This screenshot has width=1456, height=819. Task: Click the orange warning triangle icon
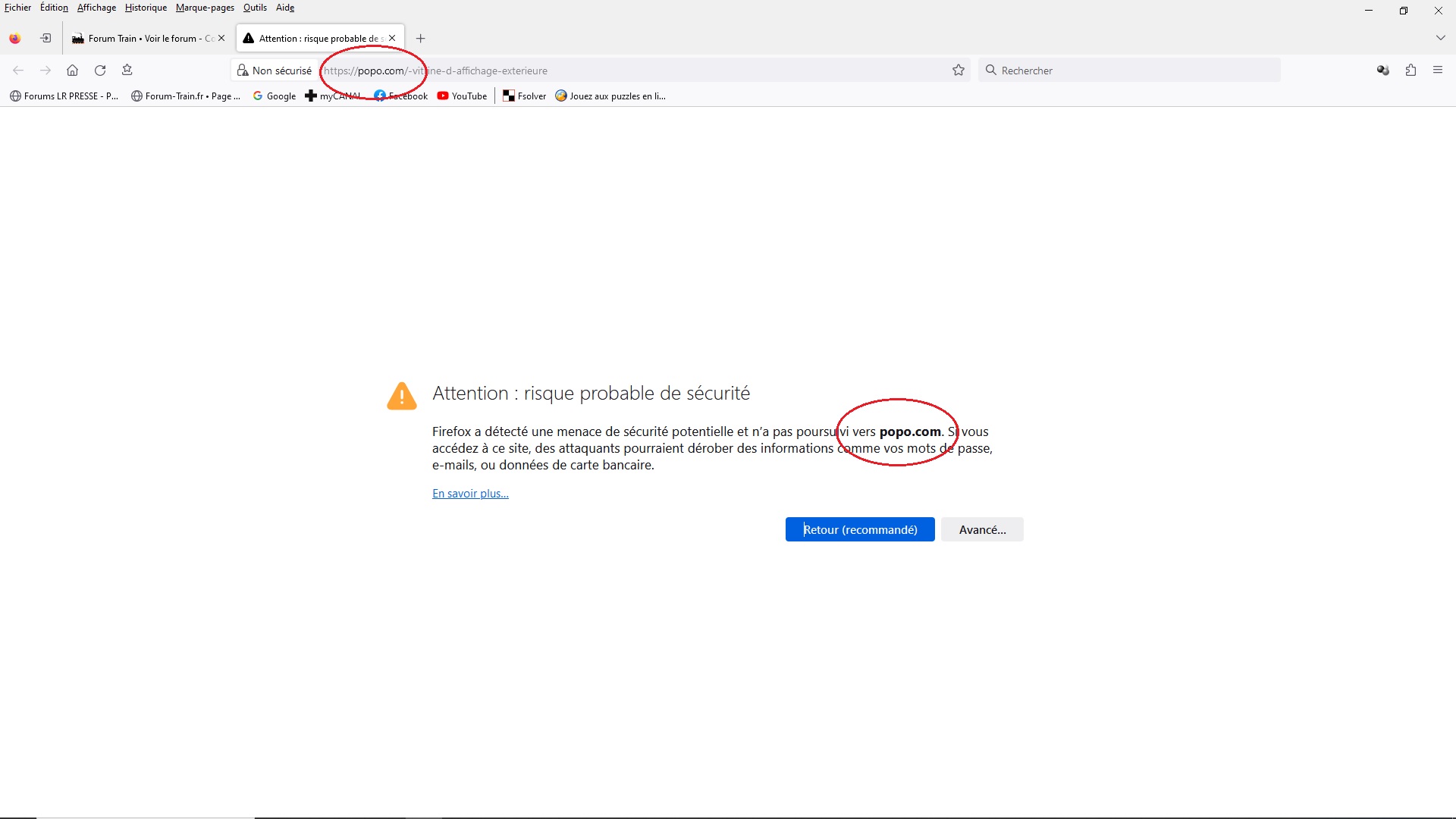402,396
